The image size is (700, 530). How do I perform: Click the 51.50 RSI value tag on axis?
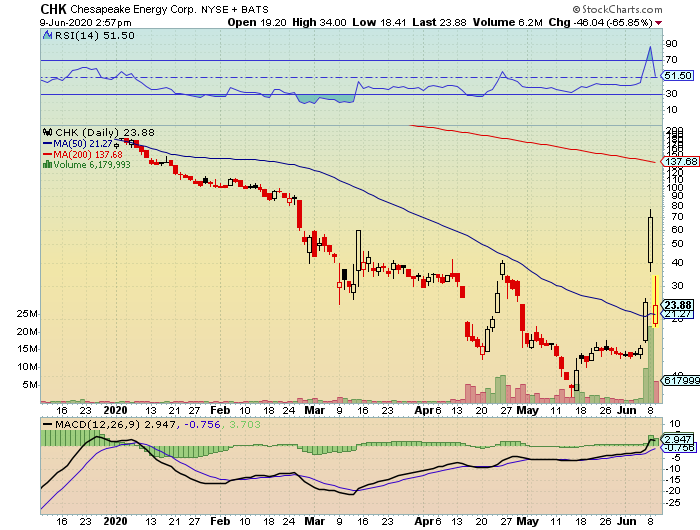point(678,76)
